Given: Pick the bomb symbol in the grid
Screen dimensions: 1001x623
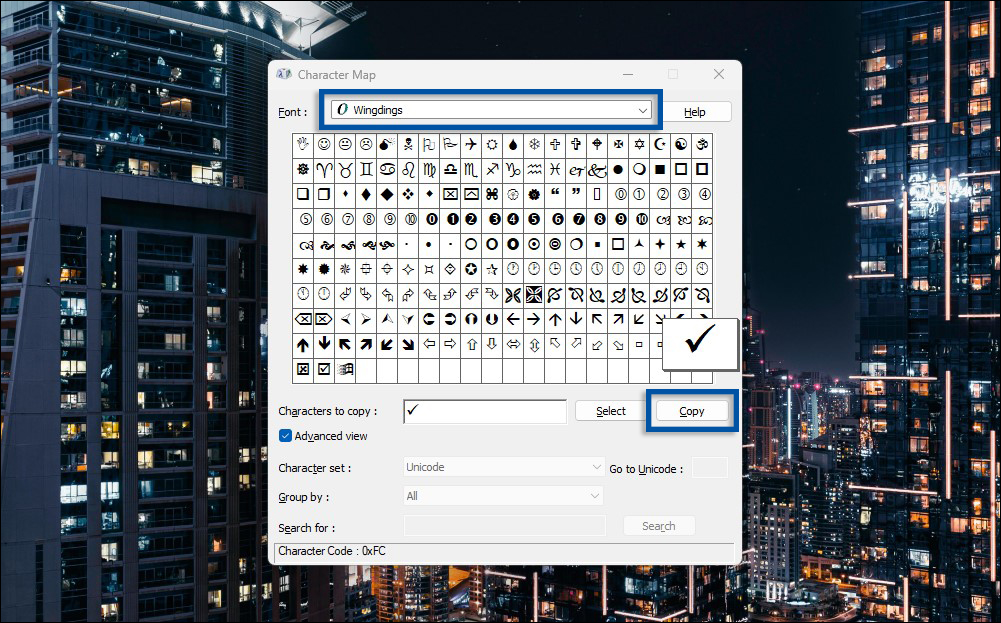Looking at the screenshot, I should tap(387, 145).
